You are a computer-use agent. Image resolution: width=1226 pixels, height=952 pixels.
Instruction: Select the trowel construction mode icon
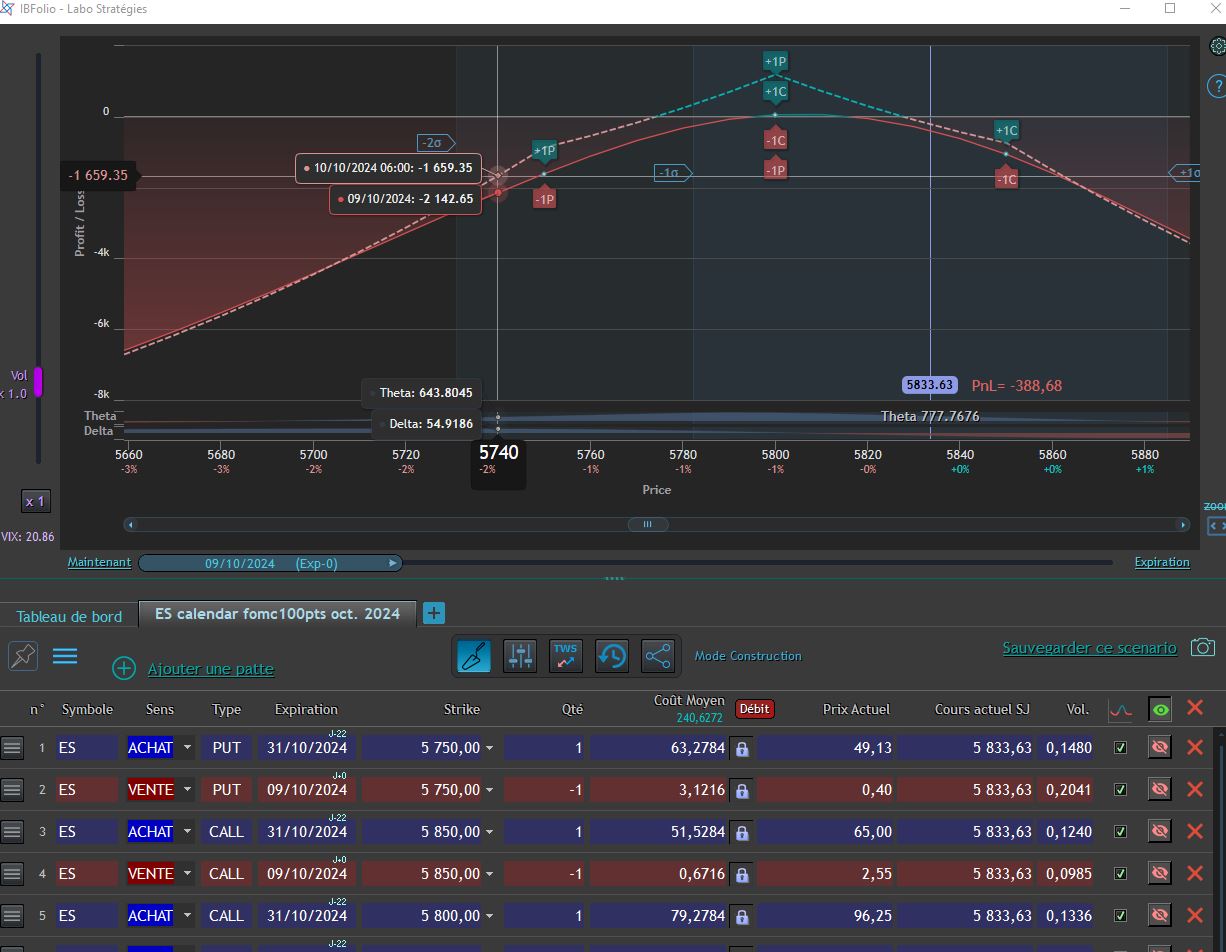pyautogui.click(x=474, y=656)
